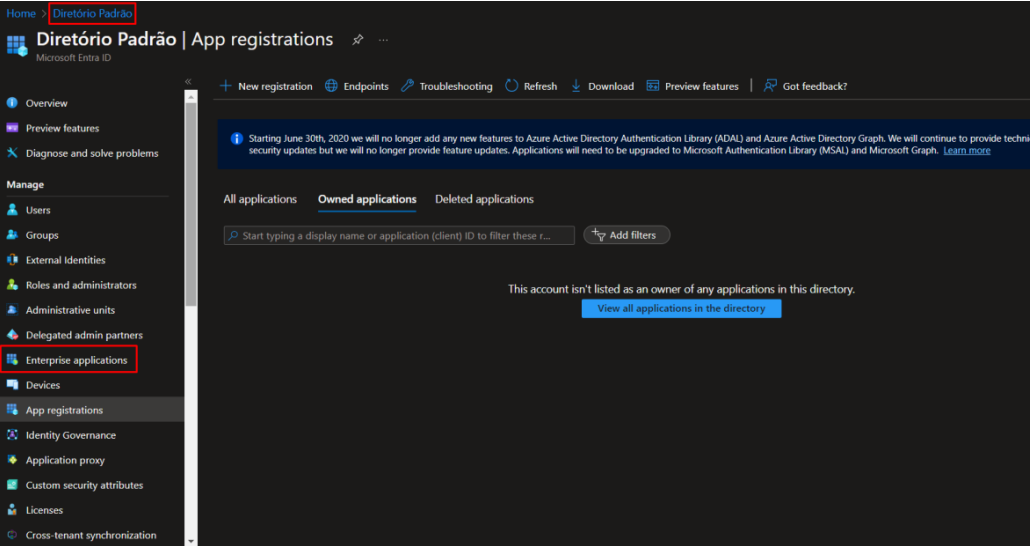Image resolution: width=1030 pixels, height=546 pixels.
Task: Pin the App registrations page
Action: point(357,40)
